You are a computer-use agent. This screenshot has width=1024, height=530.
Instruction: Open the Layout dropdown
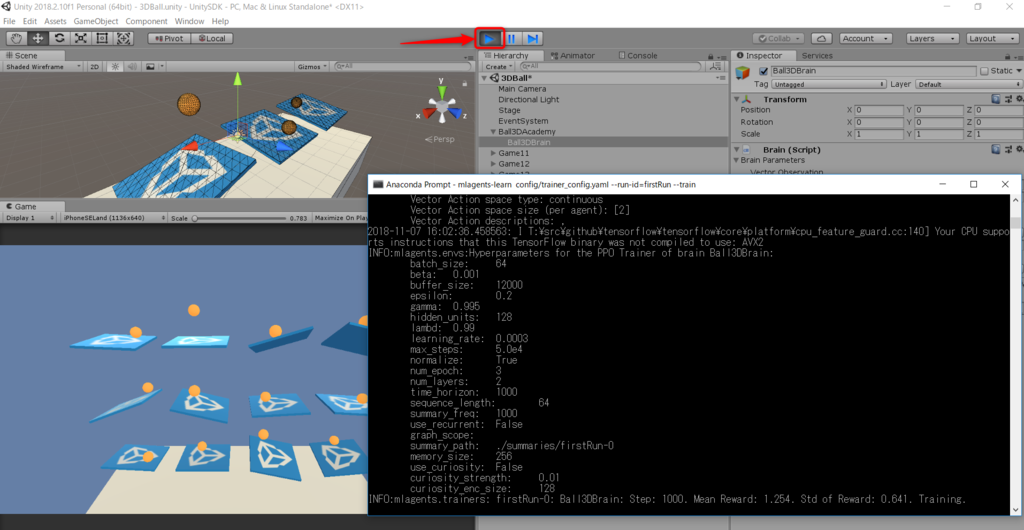click(991, 39)
